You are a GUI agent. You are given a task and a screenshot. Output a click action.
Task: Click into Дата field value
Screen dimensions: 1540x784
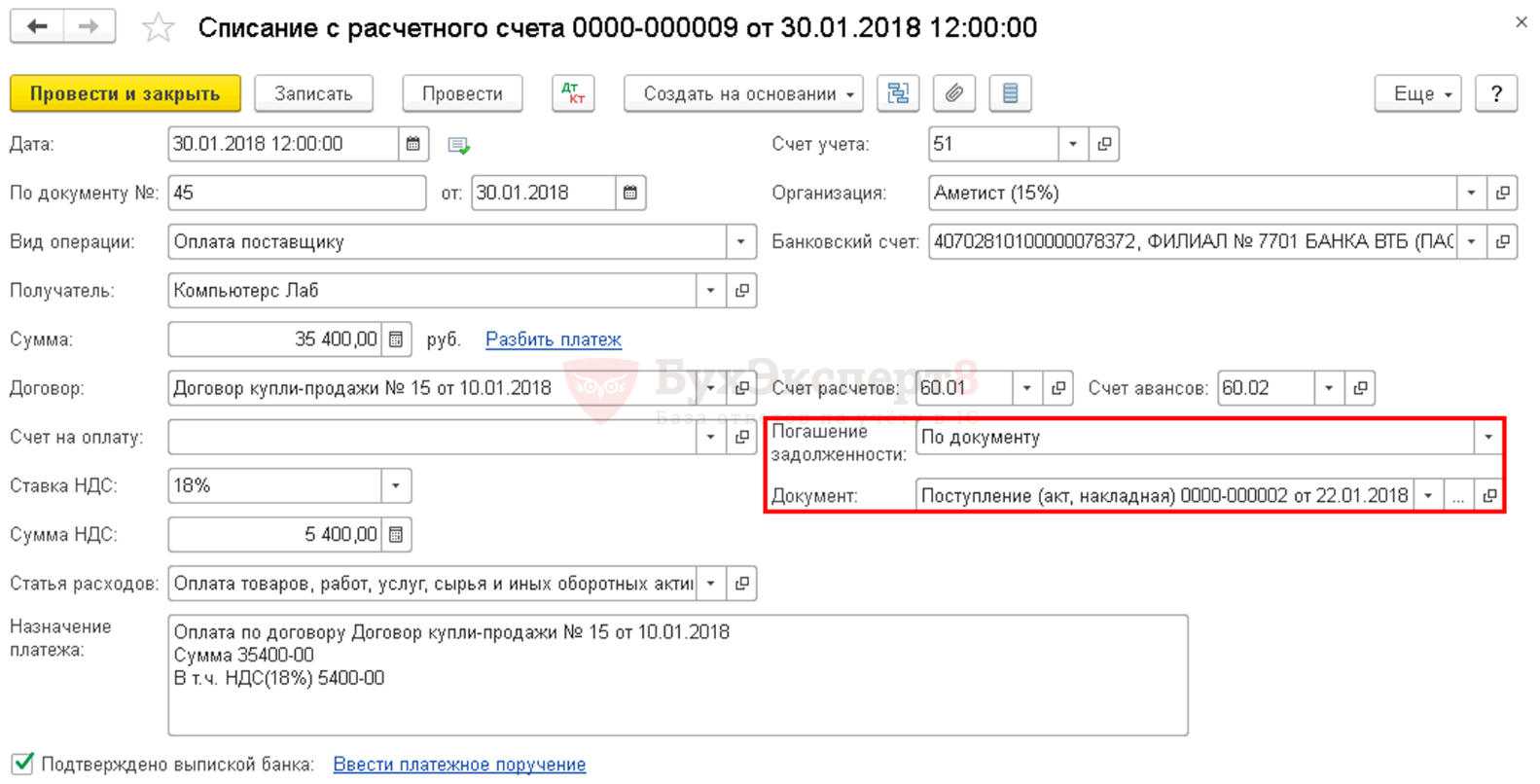[283, 144]
